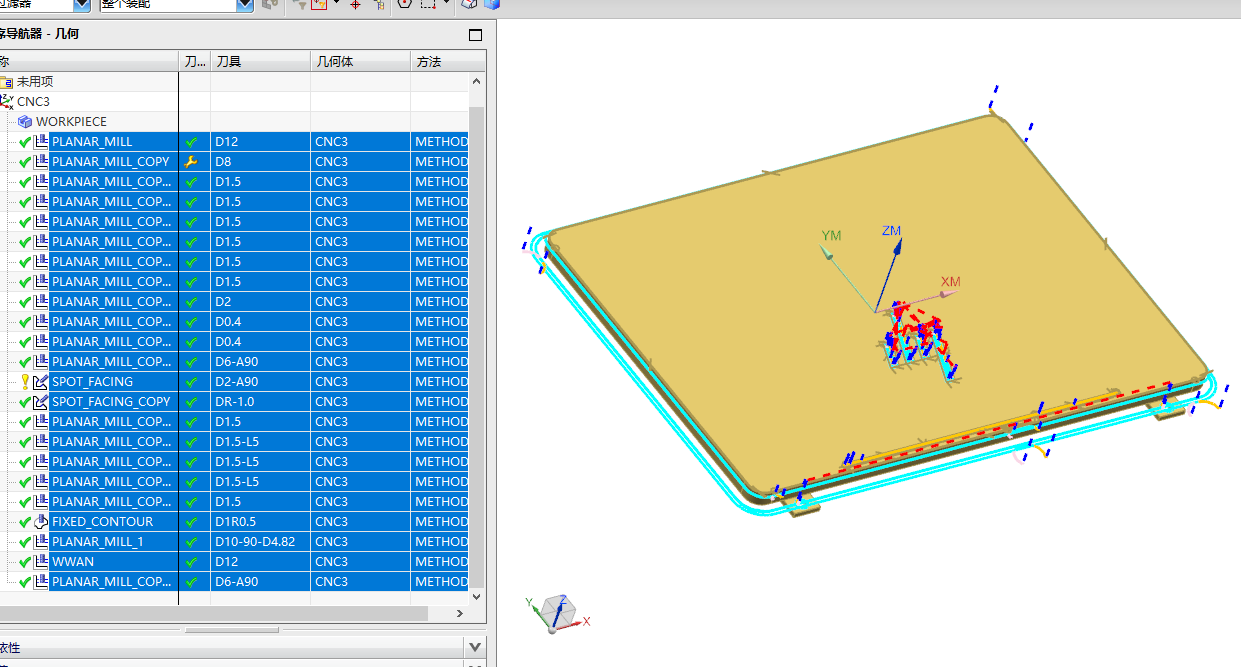The width and height of the screenshot is (1241, 667).
Task: Click the red crosshair snap point icon
Action: (x=355, y=5)
